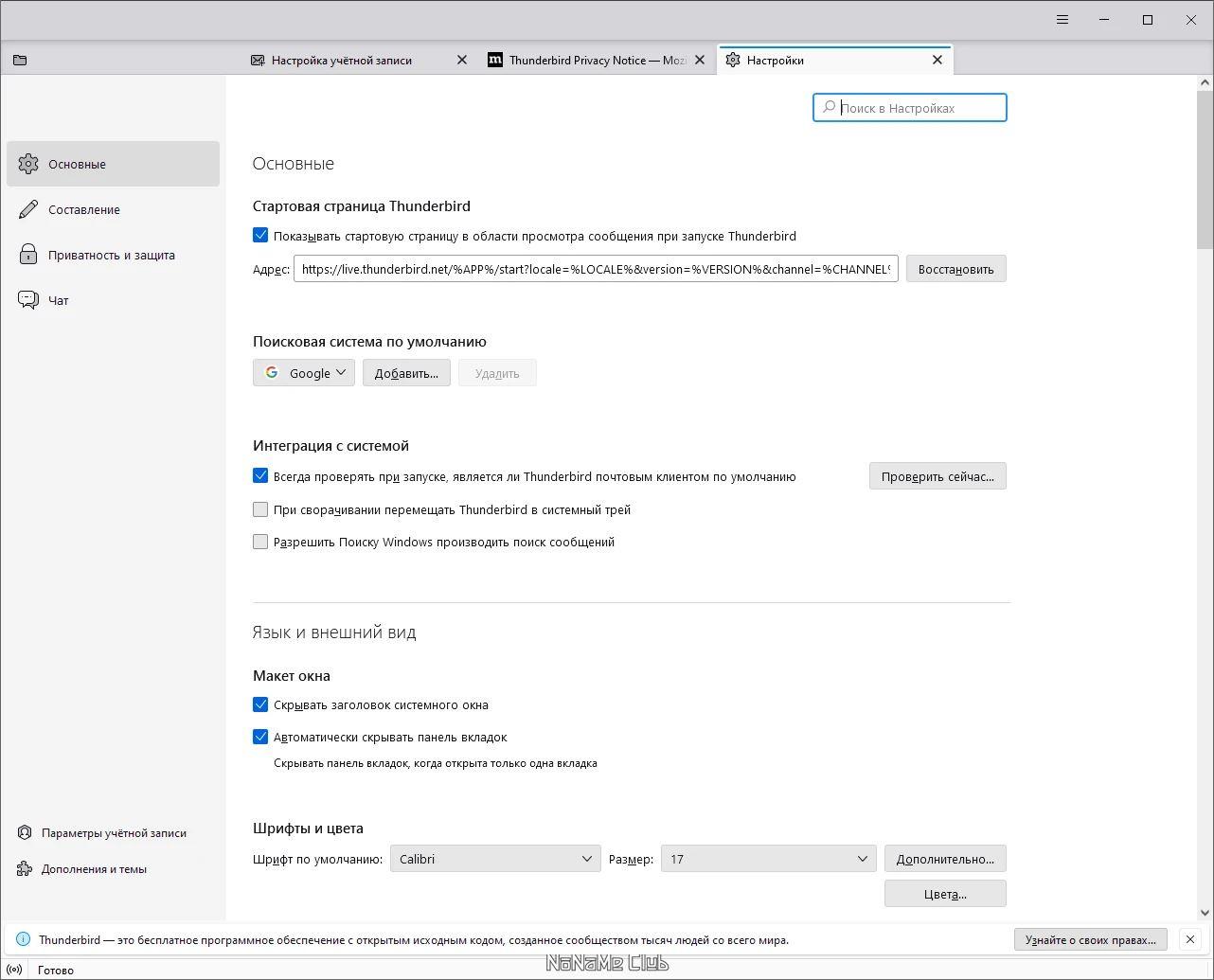Click gear icon next to Основные

(28, 164)
